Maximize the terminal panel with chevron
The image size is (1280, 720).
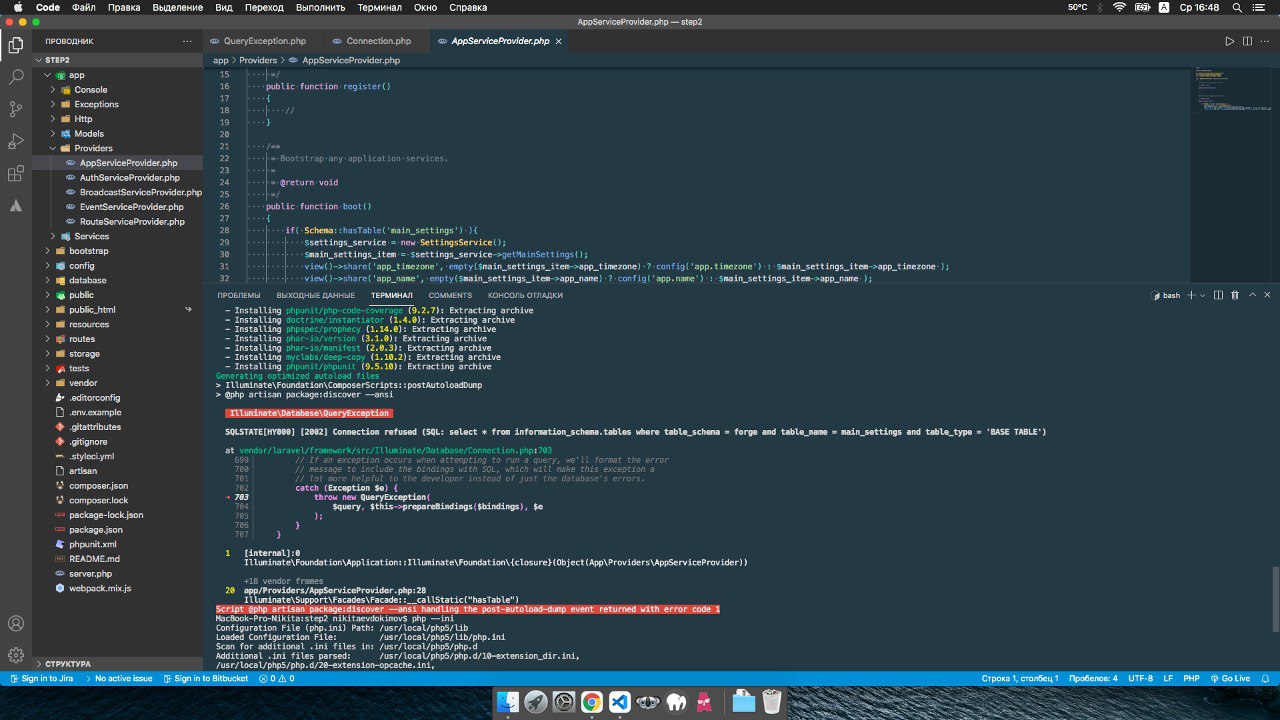click(1252, 295)
